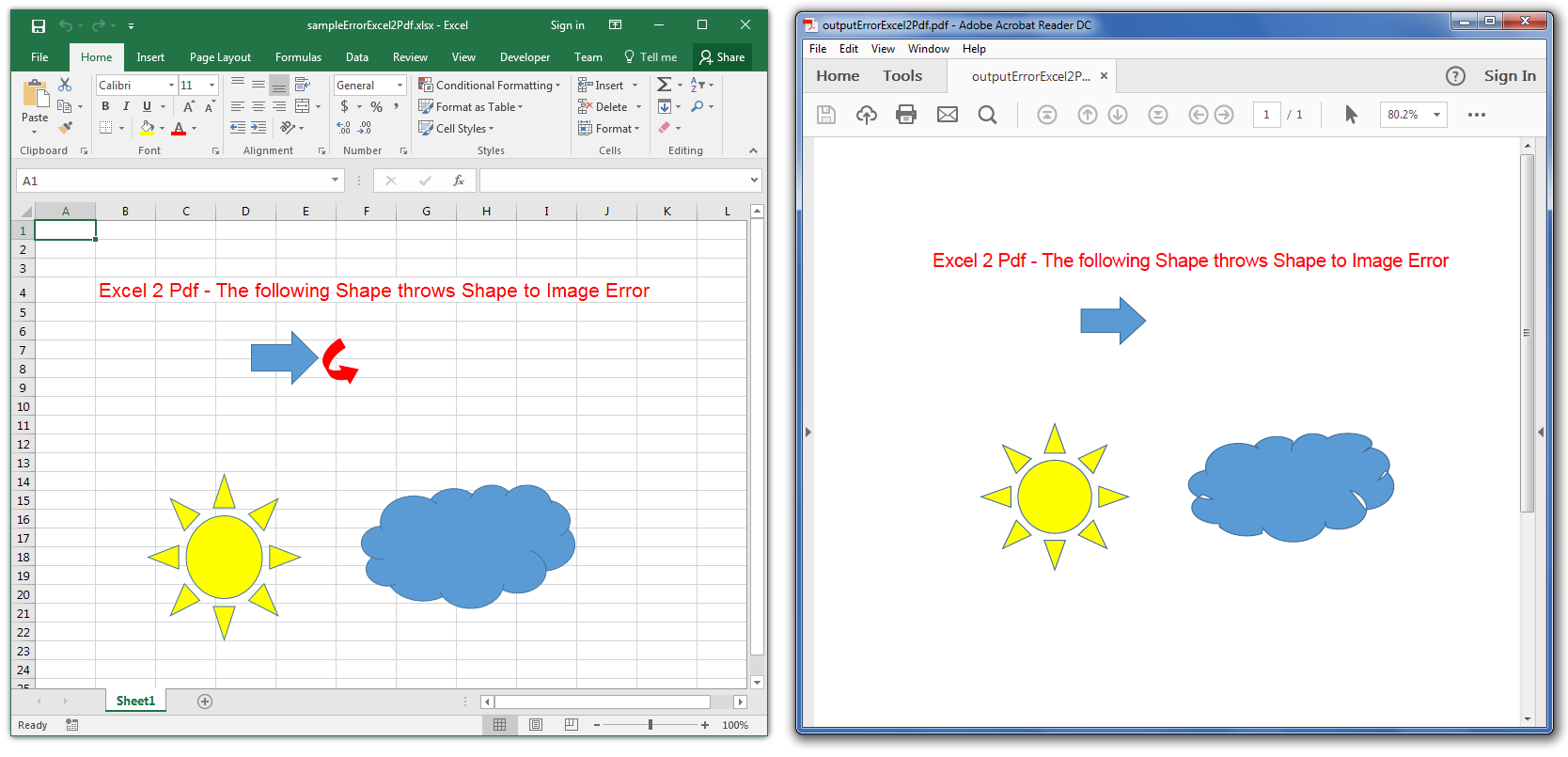The height and width of the screenshot is (757, 1568).
Task: Open the 80.2% zoom level dropdown
Action: pyautogui.click(x=1436, y=115)
